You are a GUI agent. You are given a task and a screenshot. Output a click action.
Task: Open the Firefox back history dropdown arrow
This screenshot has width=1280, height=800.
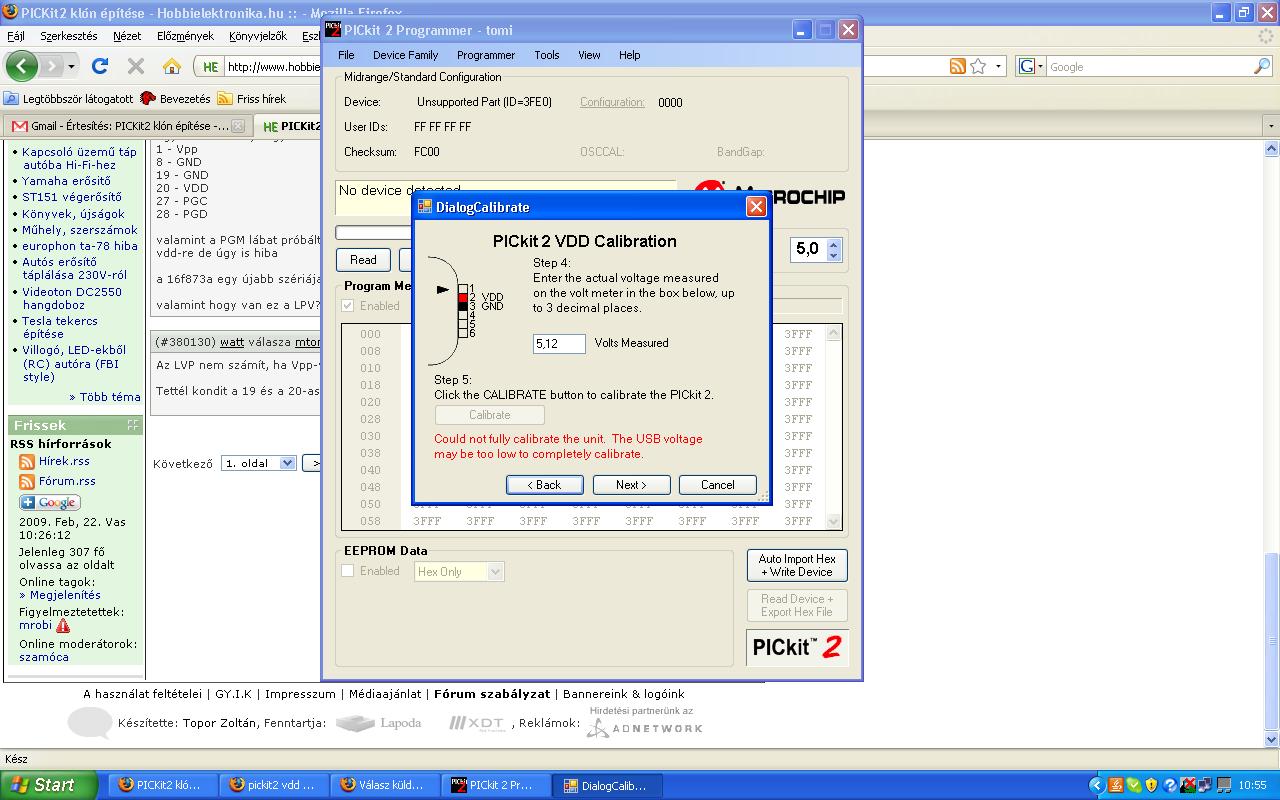click(x=71, y=67)
